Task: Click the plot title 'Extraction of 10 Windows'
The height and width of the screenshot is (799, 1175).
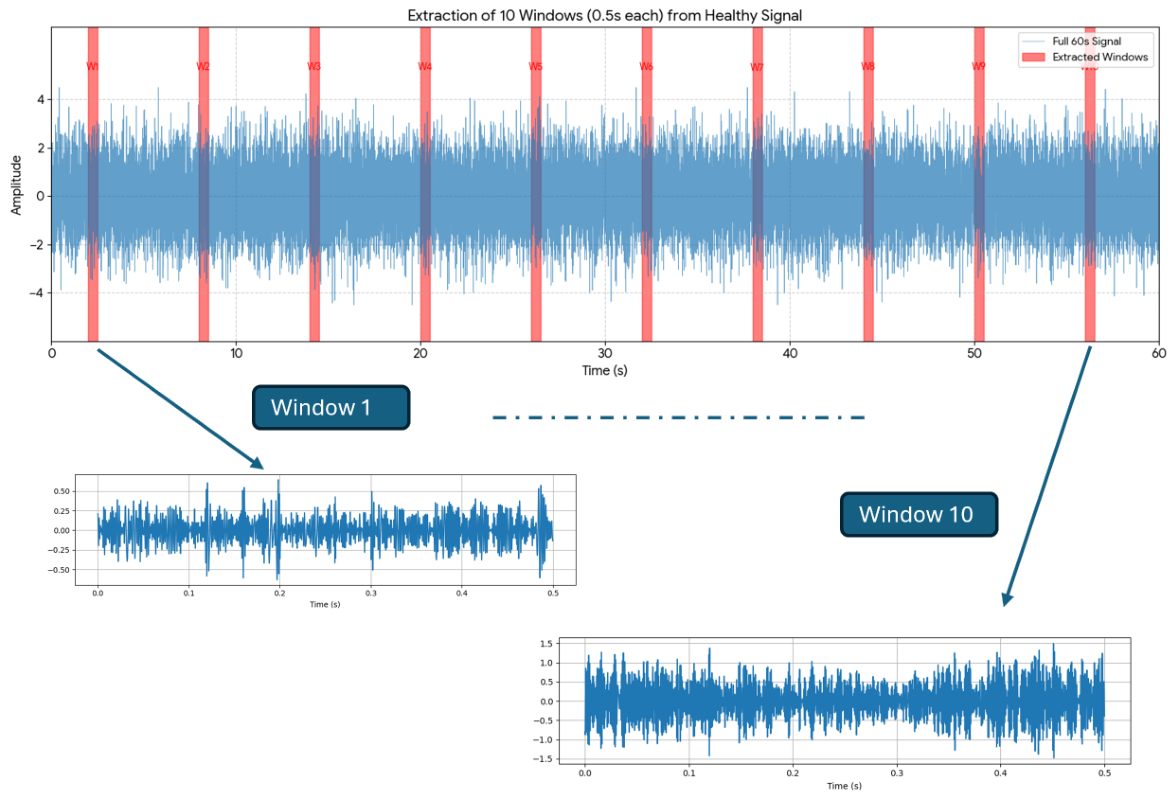Action: [x=605, y=15]
